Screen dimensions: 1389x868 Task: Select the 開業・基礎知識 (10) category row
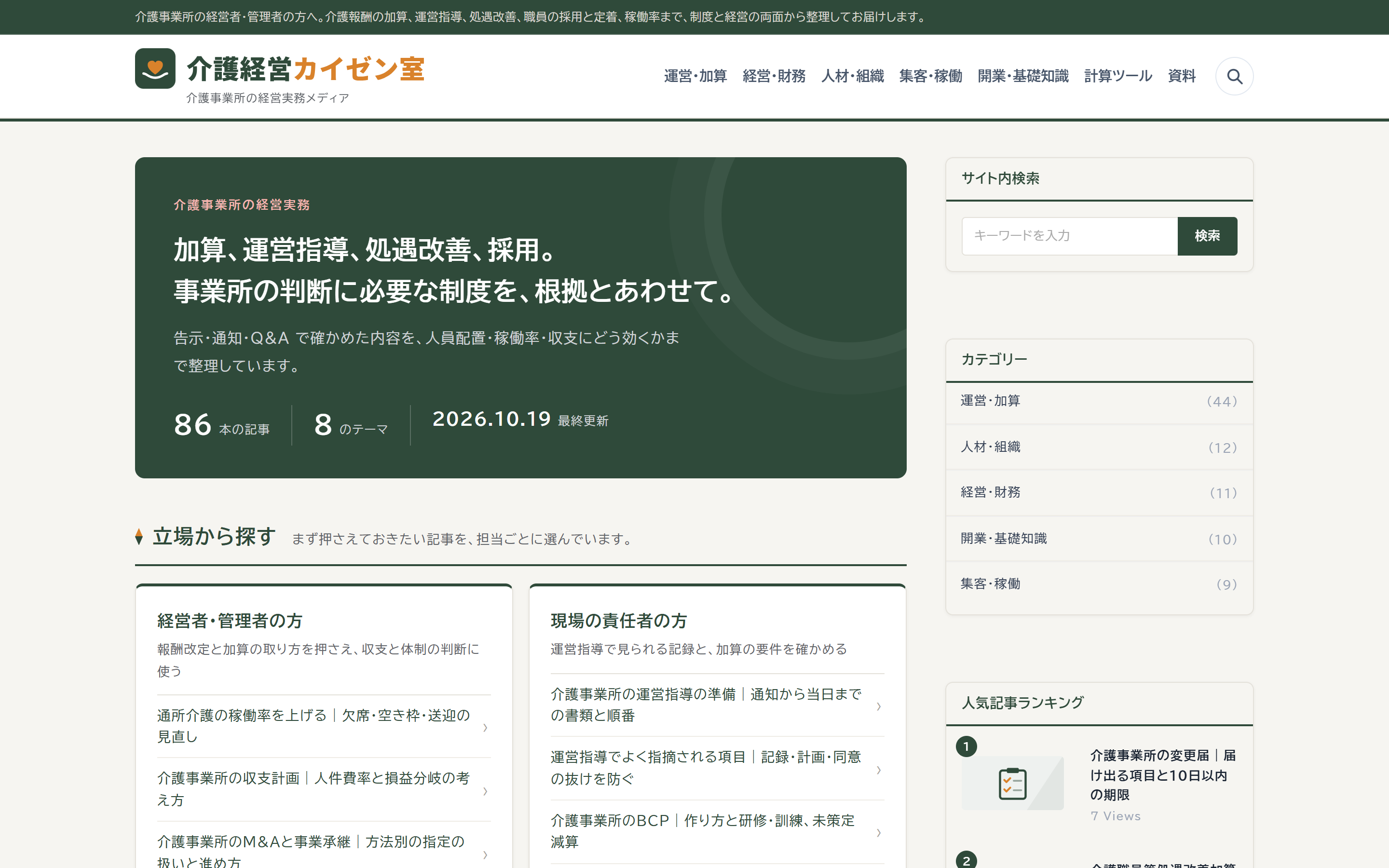(x=1099, y=539)
